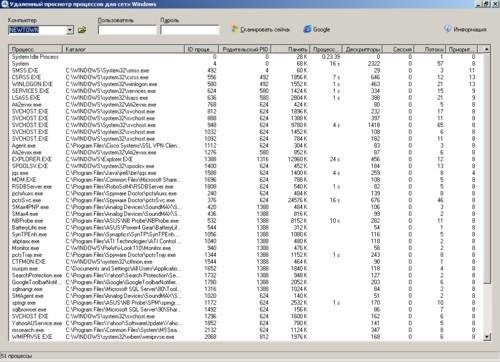Sort by the Дескрипторы column header
The height and width of the screenshot is (362, 500).
pos(363,49)
